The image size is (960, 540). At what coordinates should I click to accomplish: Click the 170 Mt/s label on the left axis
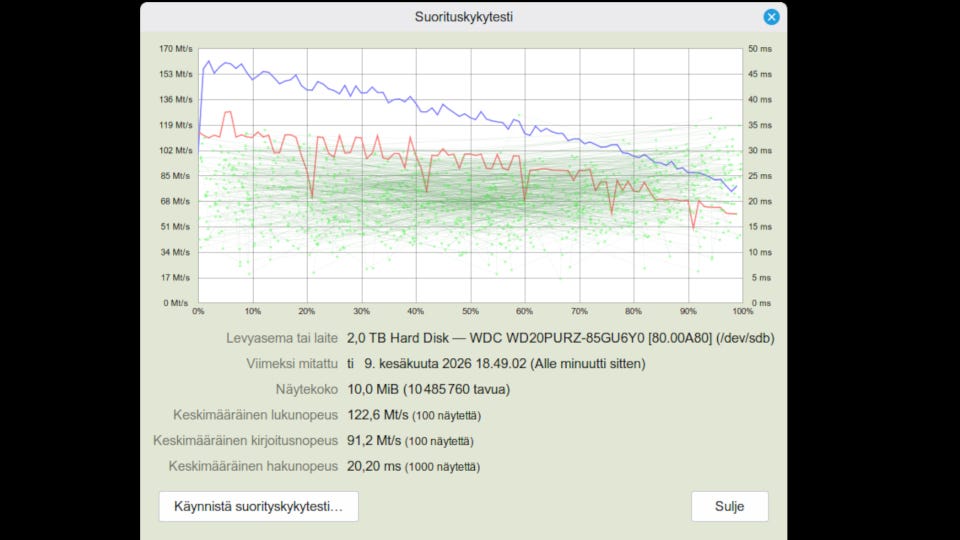[x=176, y=48]
